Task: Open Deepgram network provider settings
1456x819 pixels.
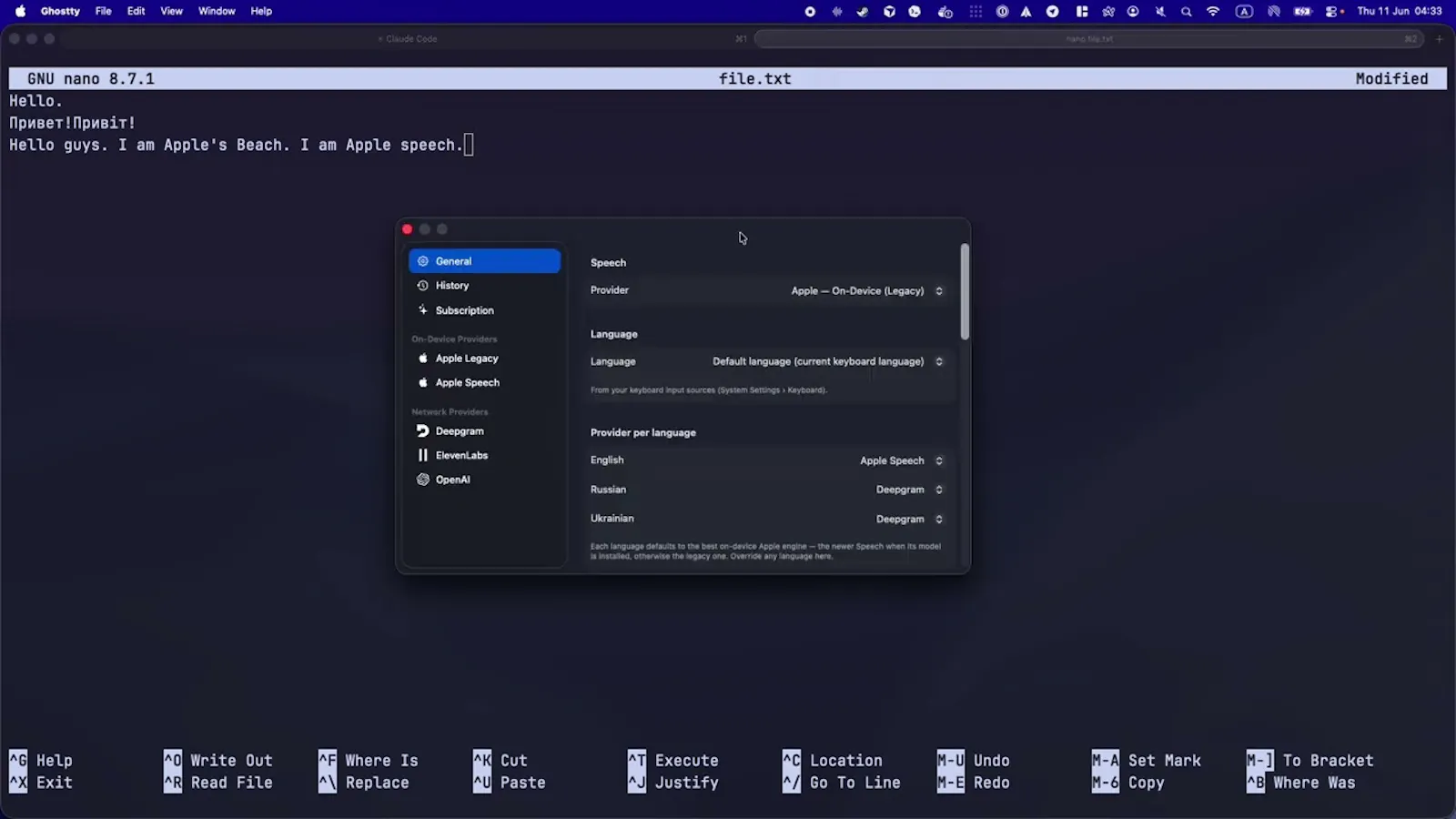Action: click(484, 431)
